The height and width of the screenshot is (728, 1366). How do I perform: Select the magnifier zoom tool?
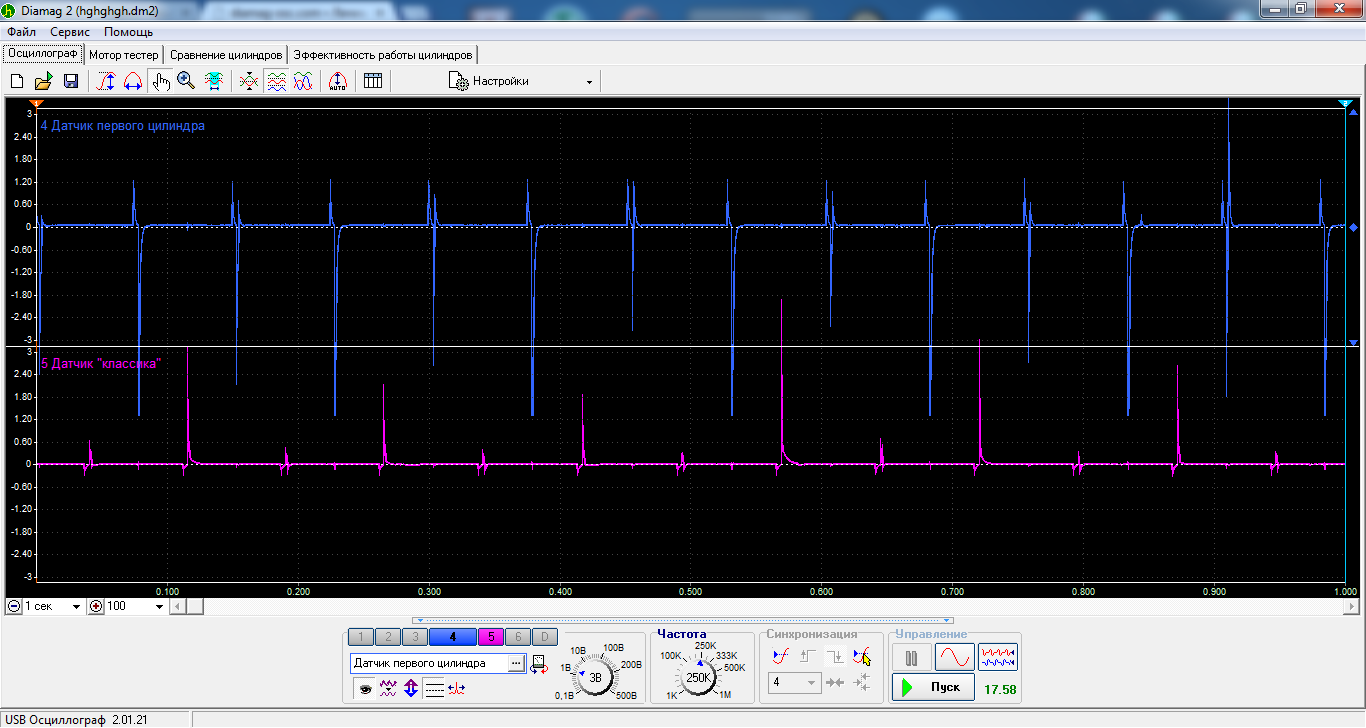[186, 81]
